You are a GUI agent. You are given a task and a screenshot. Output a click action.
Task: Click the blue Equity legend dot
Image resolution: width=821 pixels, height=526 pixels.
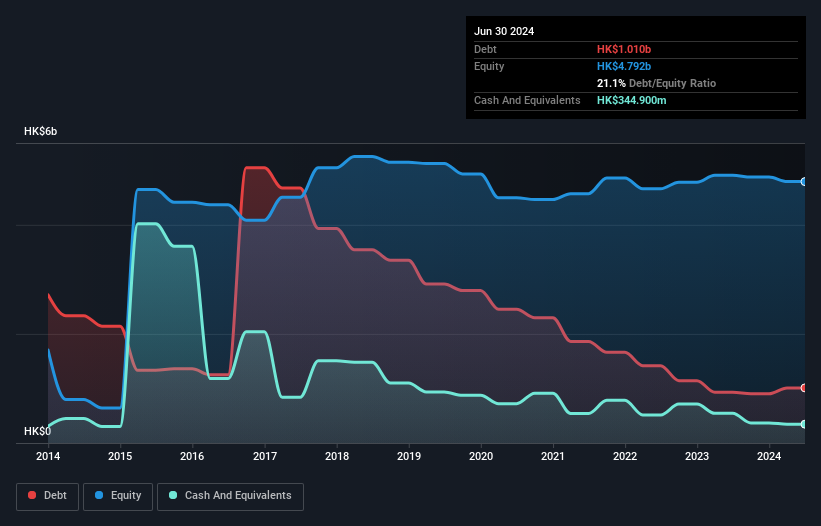click(99, 495)
